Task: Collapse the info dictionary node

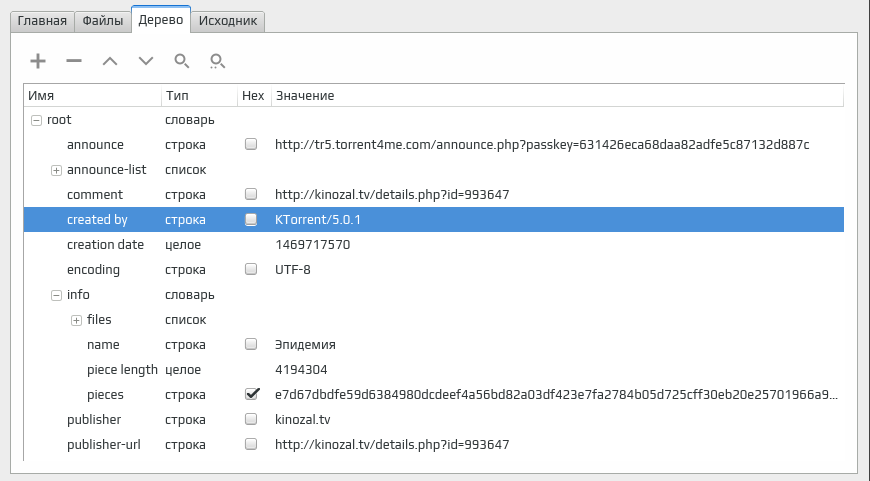Action: (x=56, y=295)
